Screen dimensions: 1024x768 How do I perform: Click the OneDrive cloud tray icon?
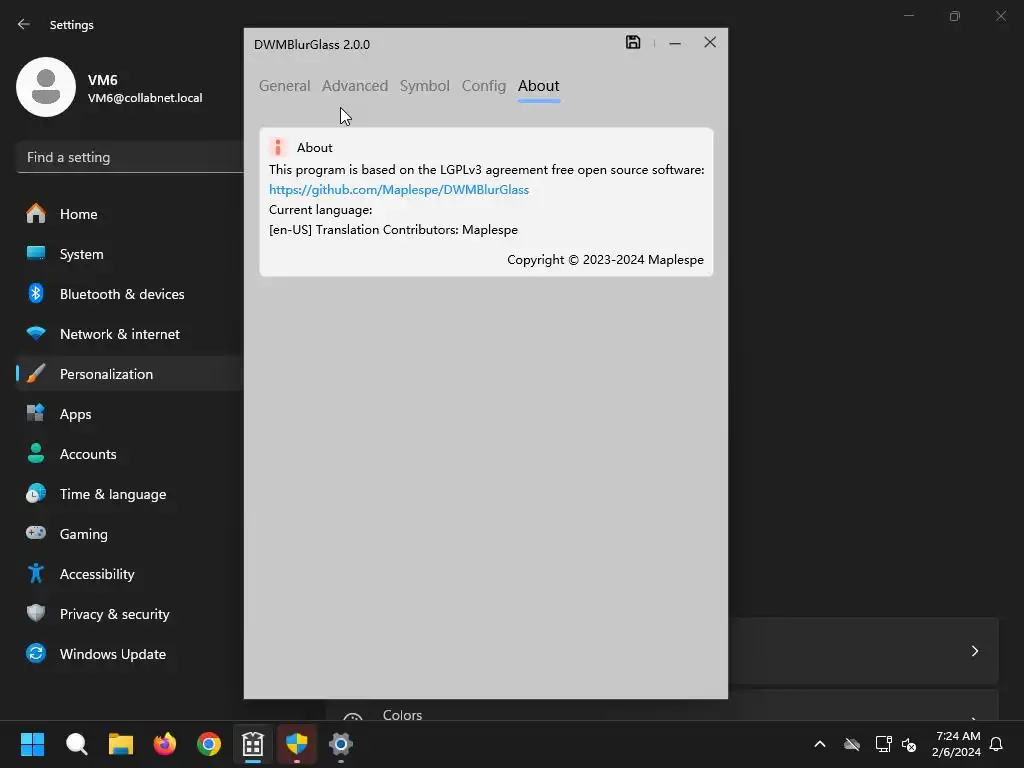pos(852,744)
